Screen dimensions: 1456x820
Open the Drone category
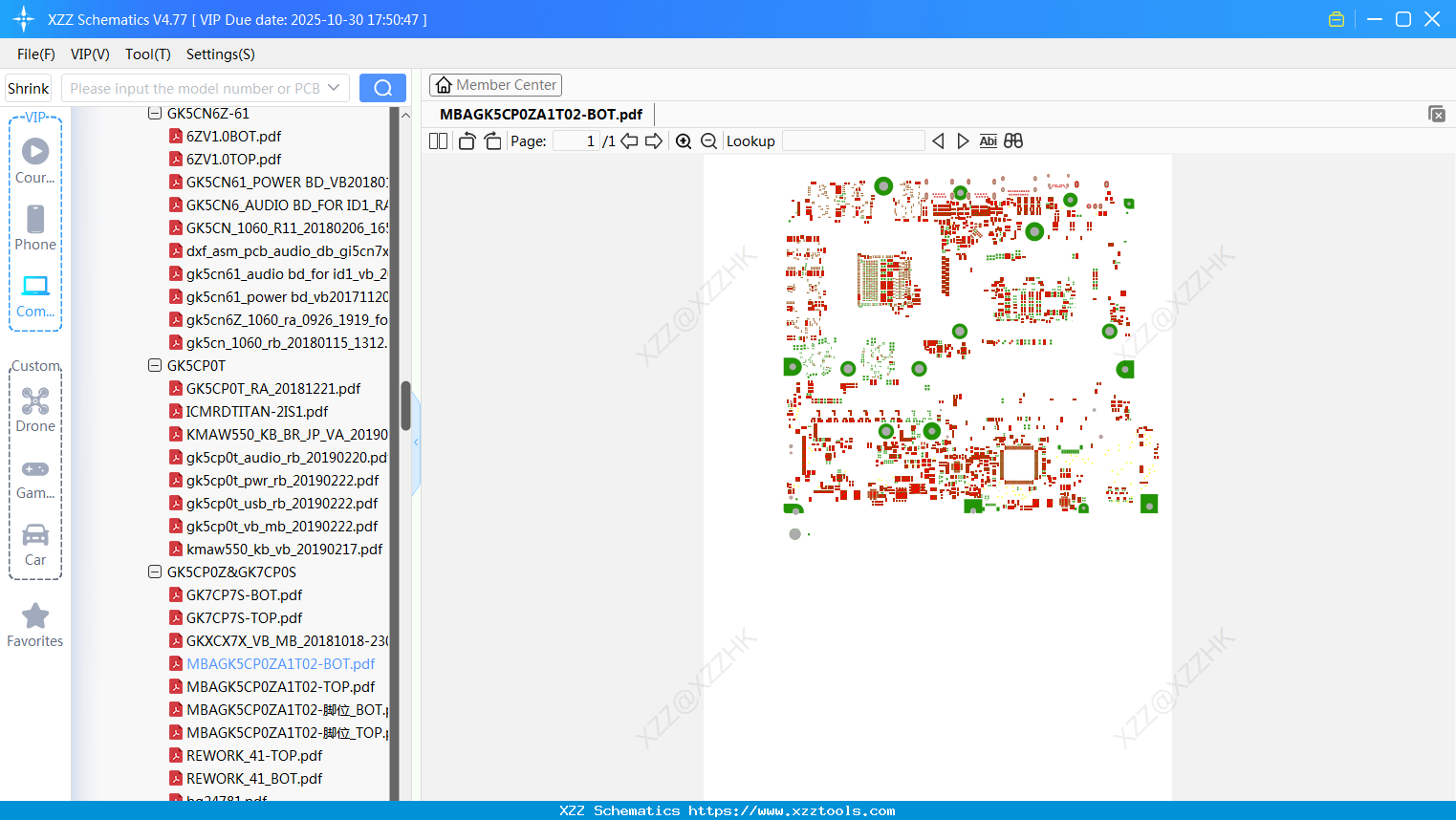click(35, 410)
